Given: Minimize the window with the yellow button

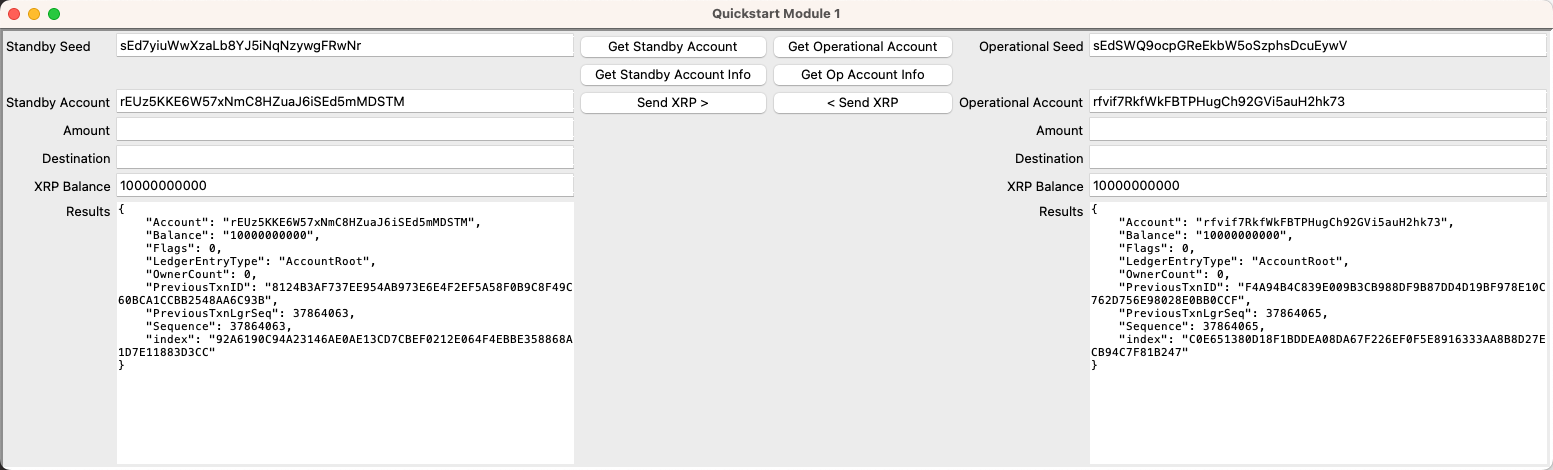Looking at the screenshot, I should point(33,14).
